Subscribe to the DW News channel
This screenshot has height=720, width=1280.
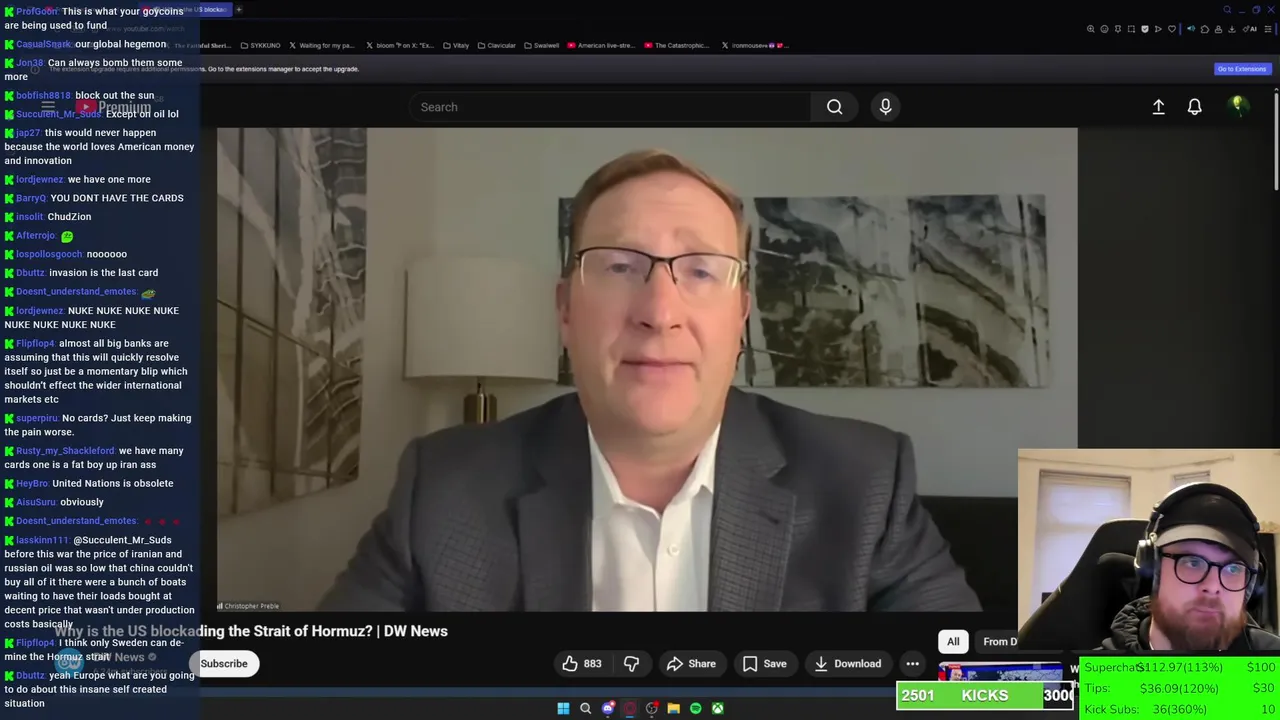[x=224, y=664]
